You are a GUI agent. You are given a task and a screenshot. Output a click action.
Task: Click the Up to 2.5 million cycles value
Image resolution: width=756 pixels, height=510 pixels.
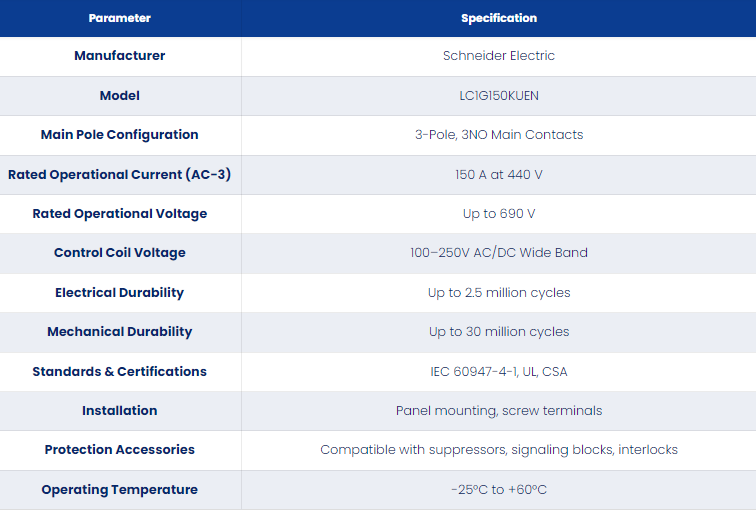(x=499, y=293)
